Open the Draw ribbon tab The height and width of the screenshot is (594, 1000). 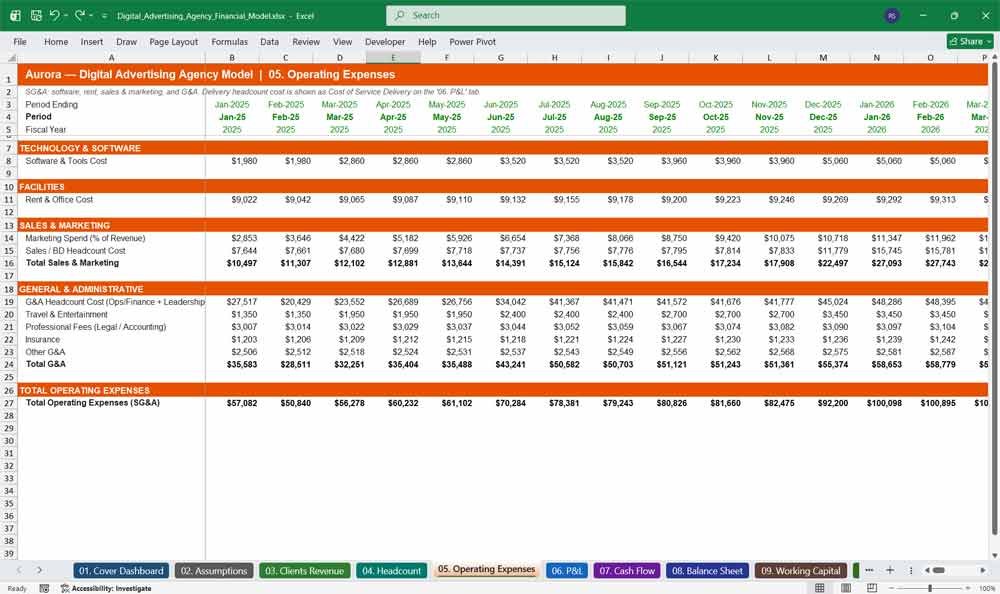pyautogui.click(x=126, y=41)
